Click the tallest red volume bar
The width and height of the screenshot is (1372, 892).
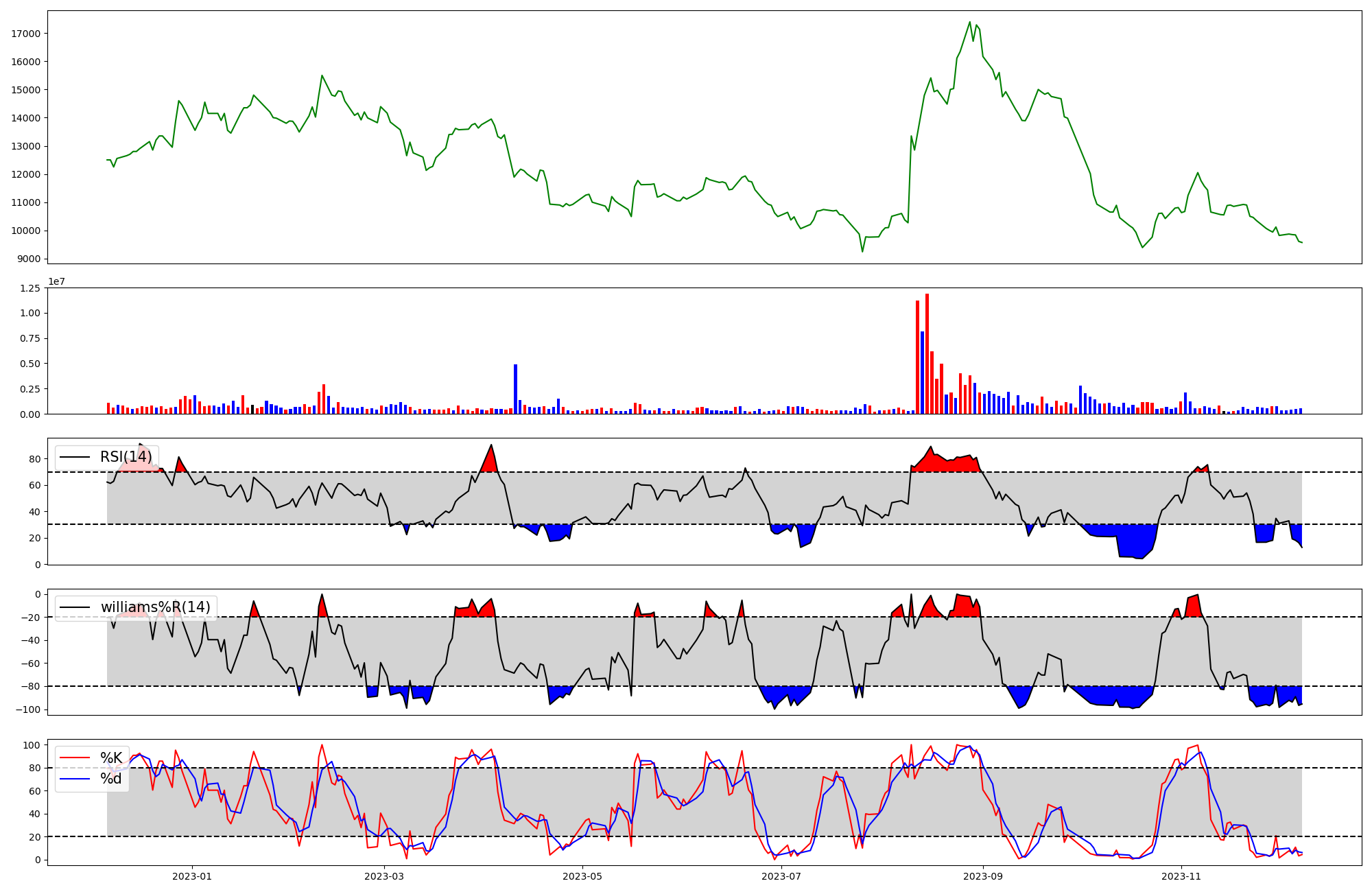tap(927, 353)
